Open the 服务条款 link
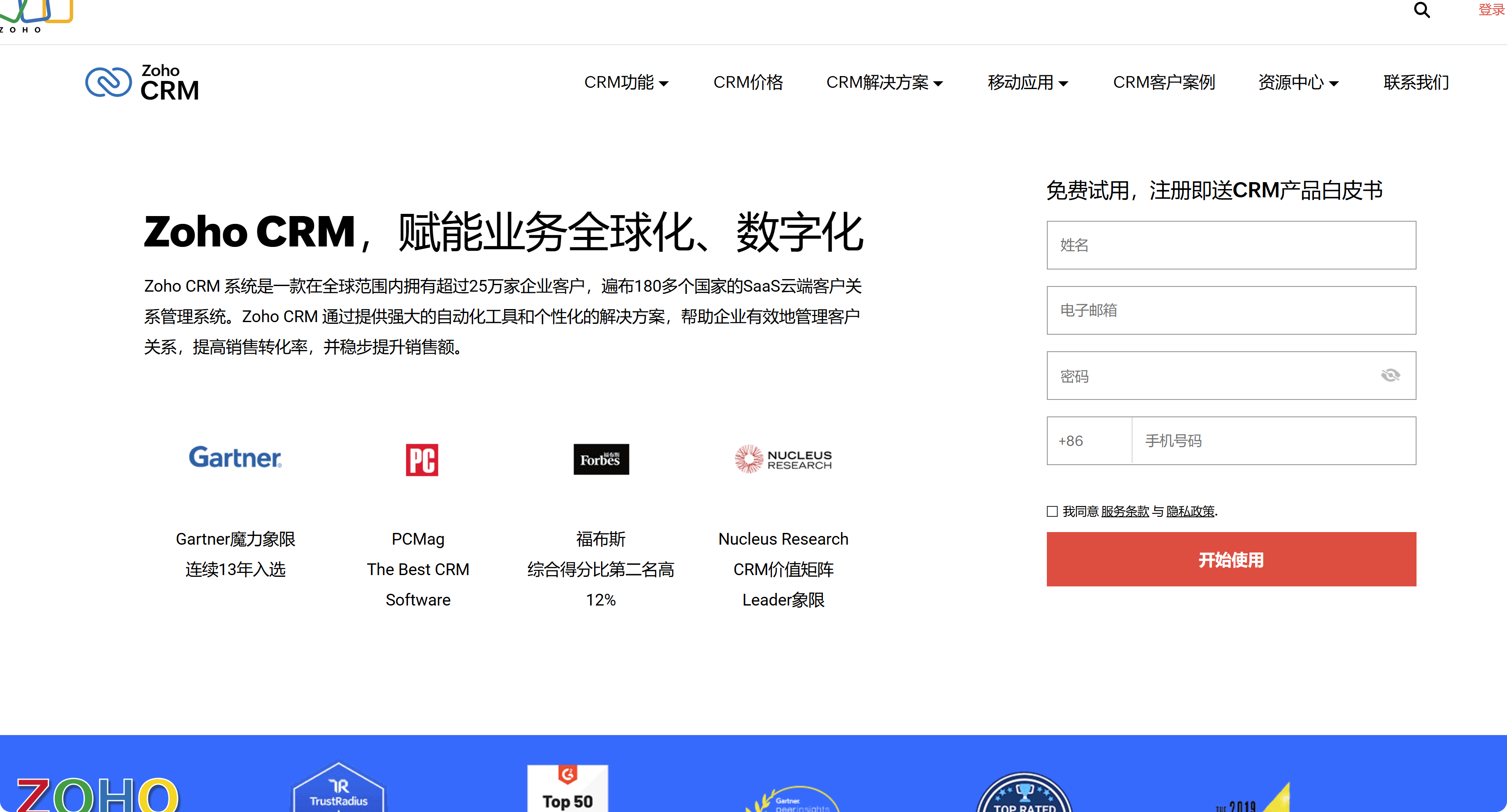The width and height of the screenshot is (1507, 812). click(x=1124, y=512)
